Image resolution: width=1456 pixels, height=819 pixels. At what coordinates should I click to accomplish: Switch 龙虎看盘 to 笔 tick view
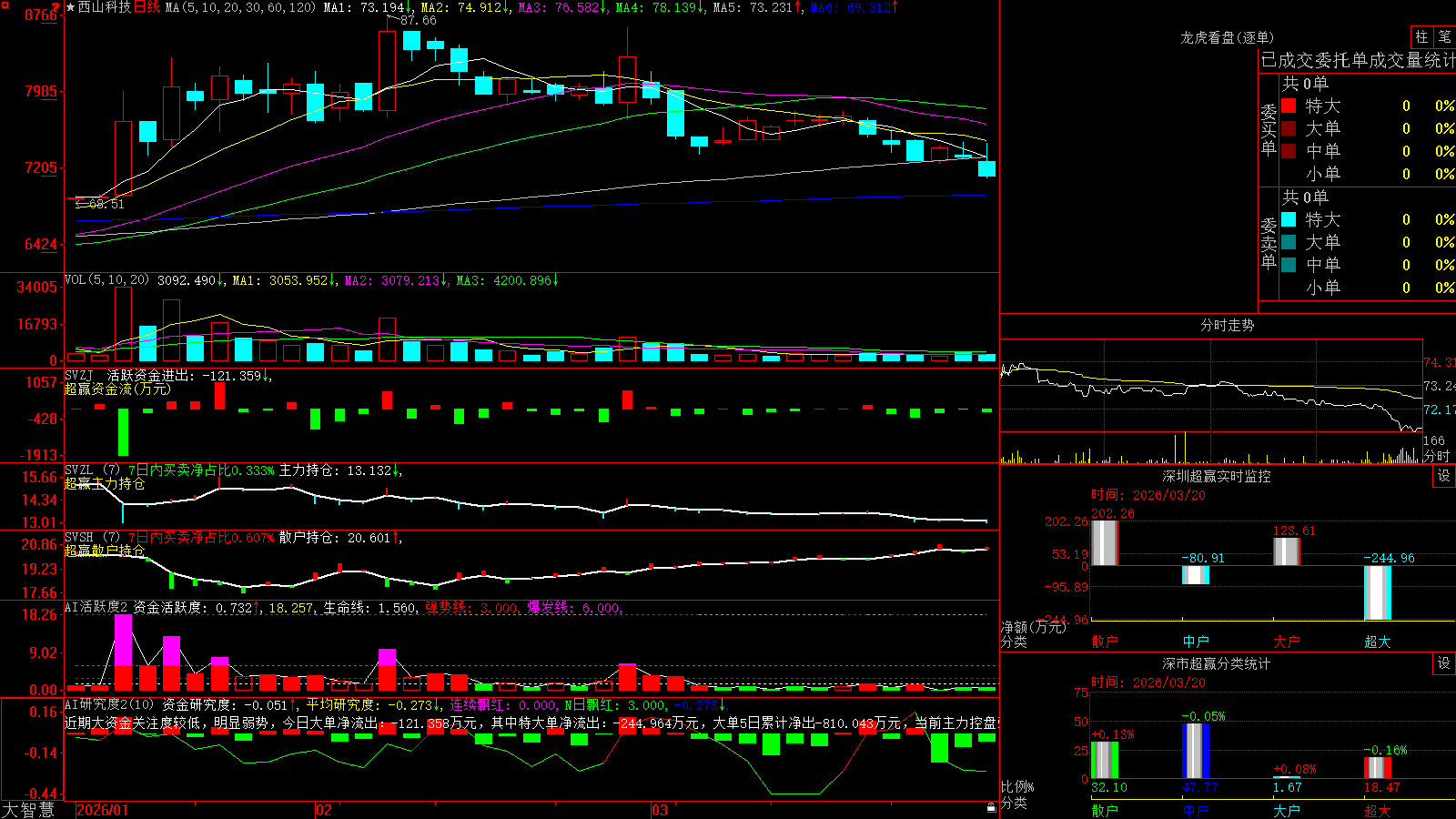(x=1444, y=36)
